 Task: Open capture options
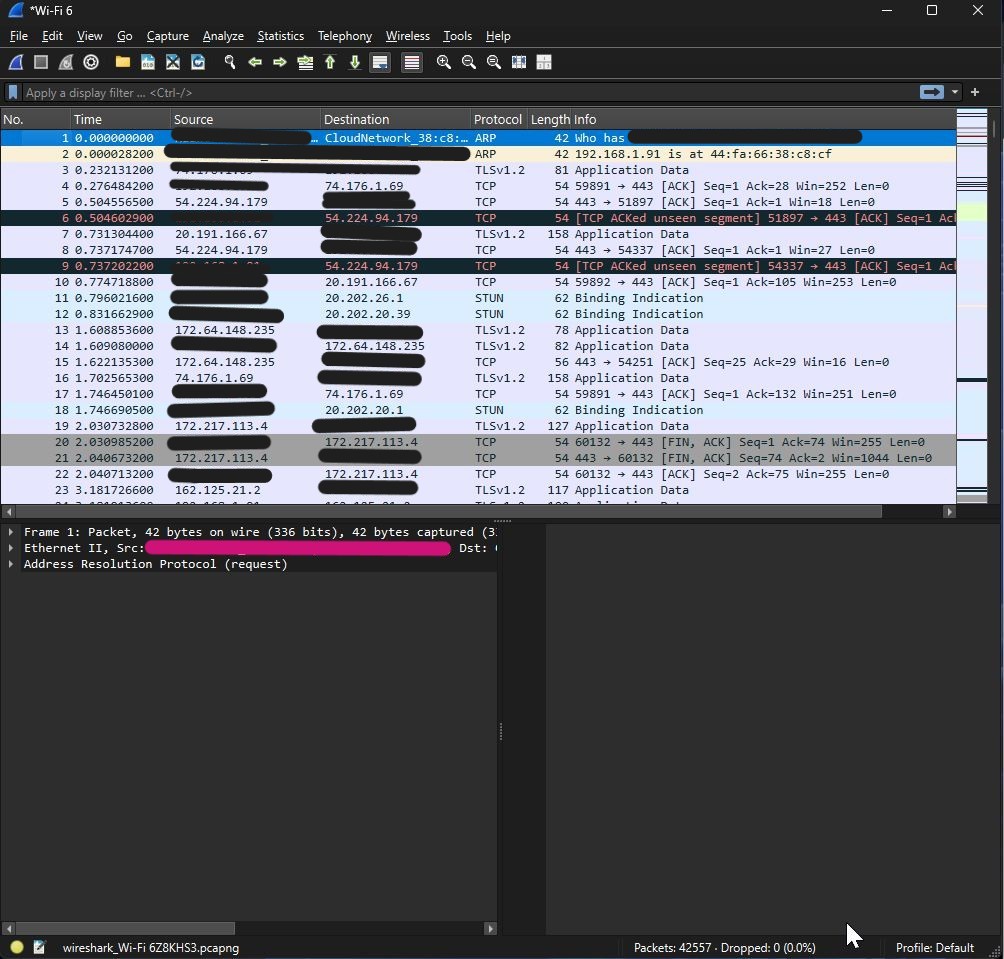click(x=91, y=62)
